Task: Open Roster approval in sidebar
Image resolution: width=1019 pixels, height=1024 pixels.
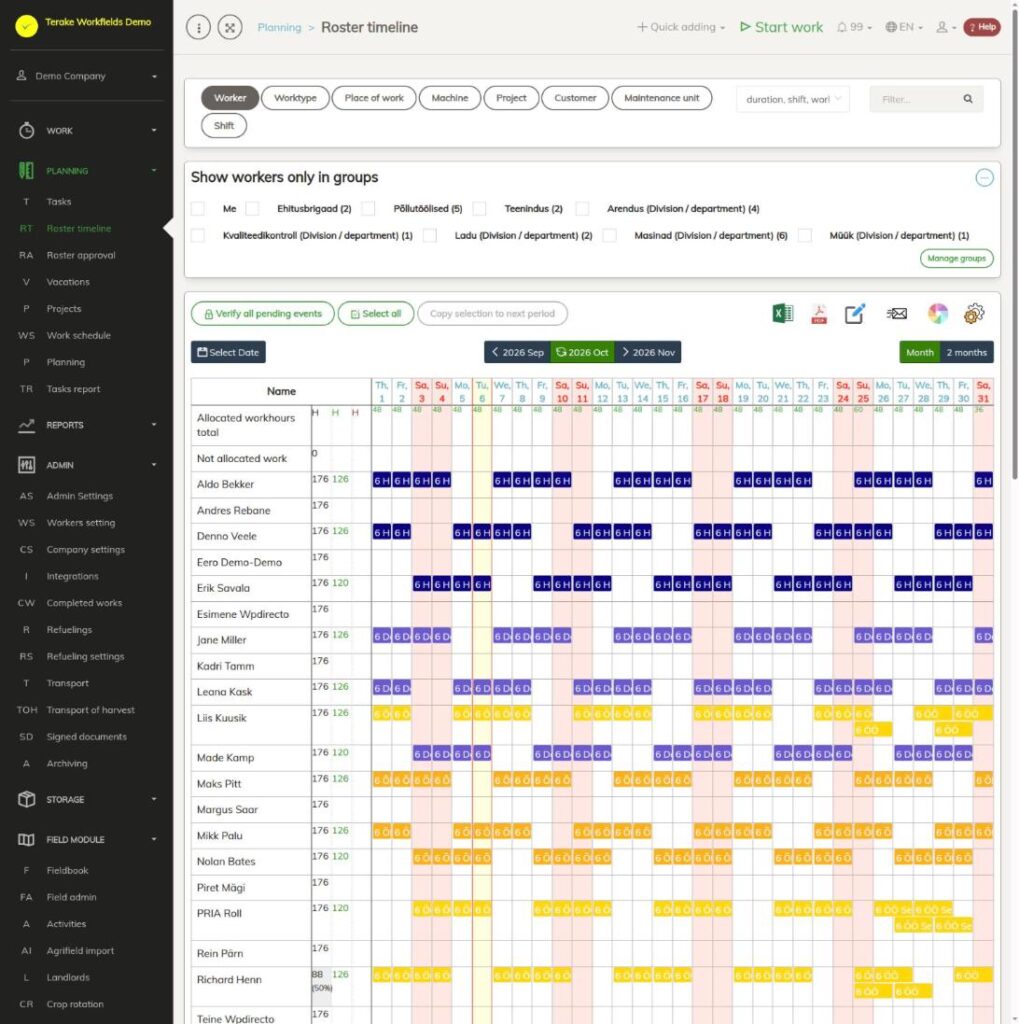Action: click(80, 255)
